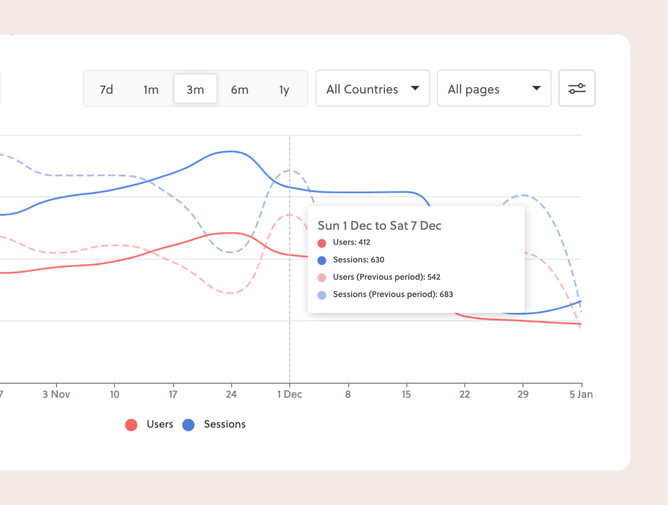
Task: Select the 7d time range
Action: [x=106, y=90]
